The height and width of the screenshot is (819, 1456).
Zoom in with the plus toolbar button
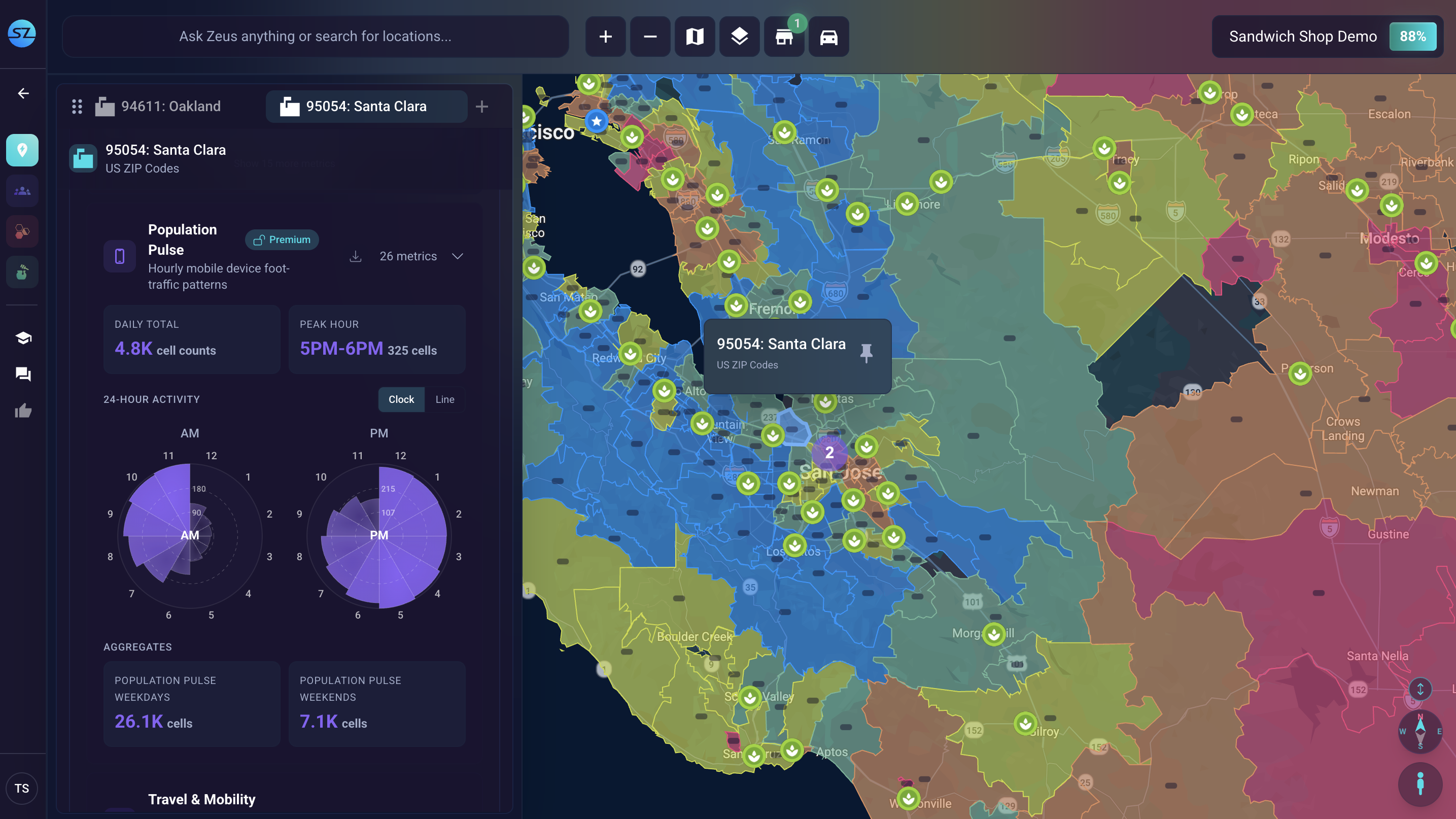[x=605, y=37]
